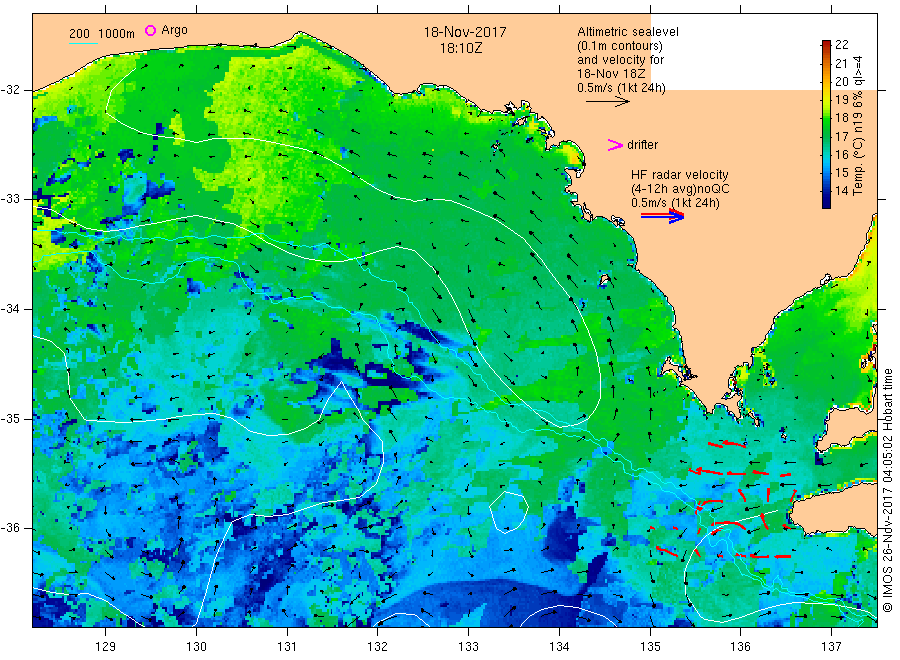Click the red-blue HF radar velocity arrow
Viewport: 900px width, 660px height.
663,216
